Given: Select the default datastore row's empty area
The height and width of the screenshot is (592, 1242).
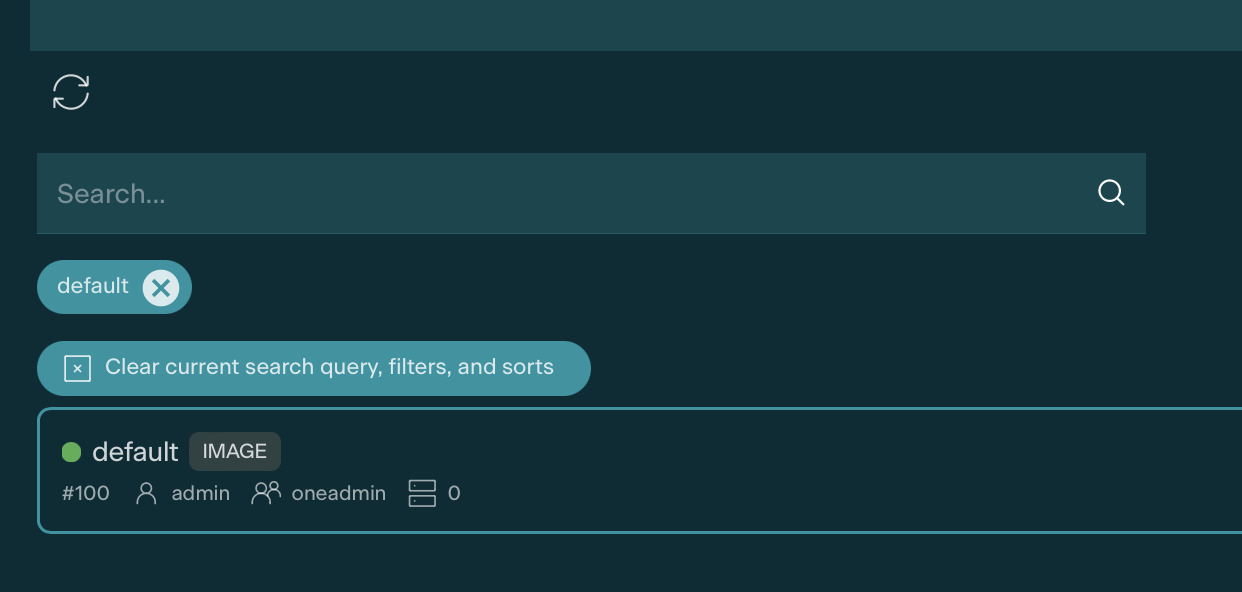Looking at the screenshot, I should tap(800, 470).
